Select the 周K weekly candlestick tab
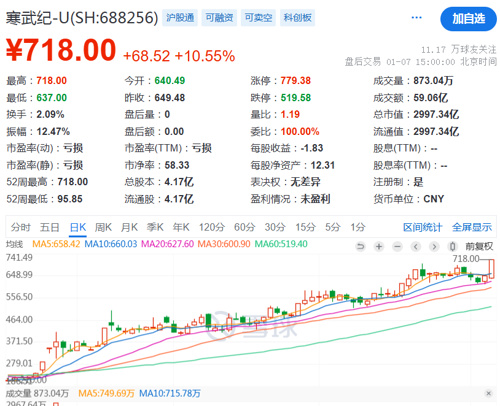 103,227
